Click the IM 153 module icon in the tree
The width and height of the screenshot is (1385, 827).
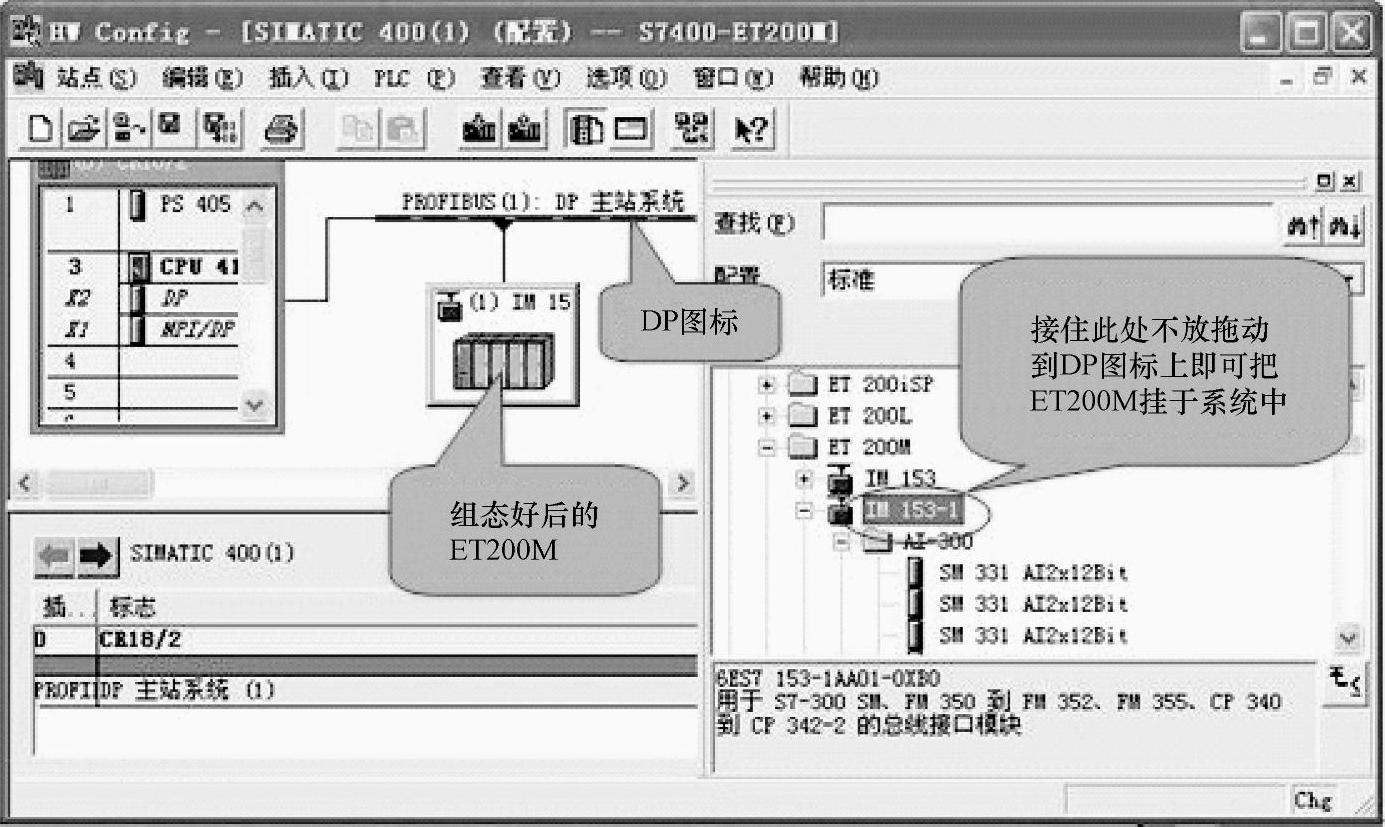[x=842, y=480]
